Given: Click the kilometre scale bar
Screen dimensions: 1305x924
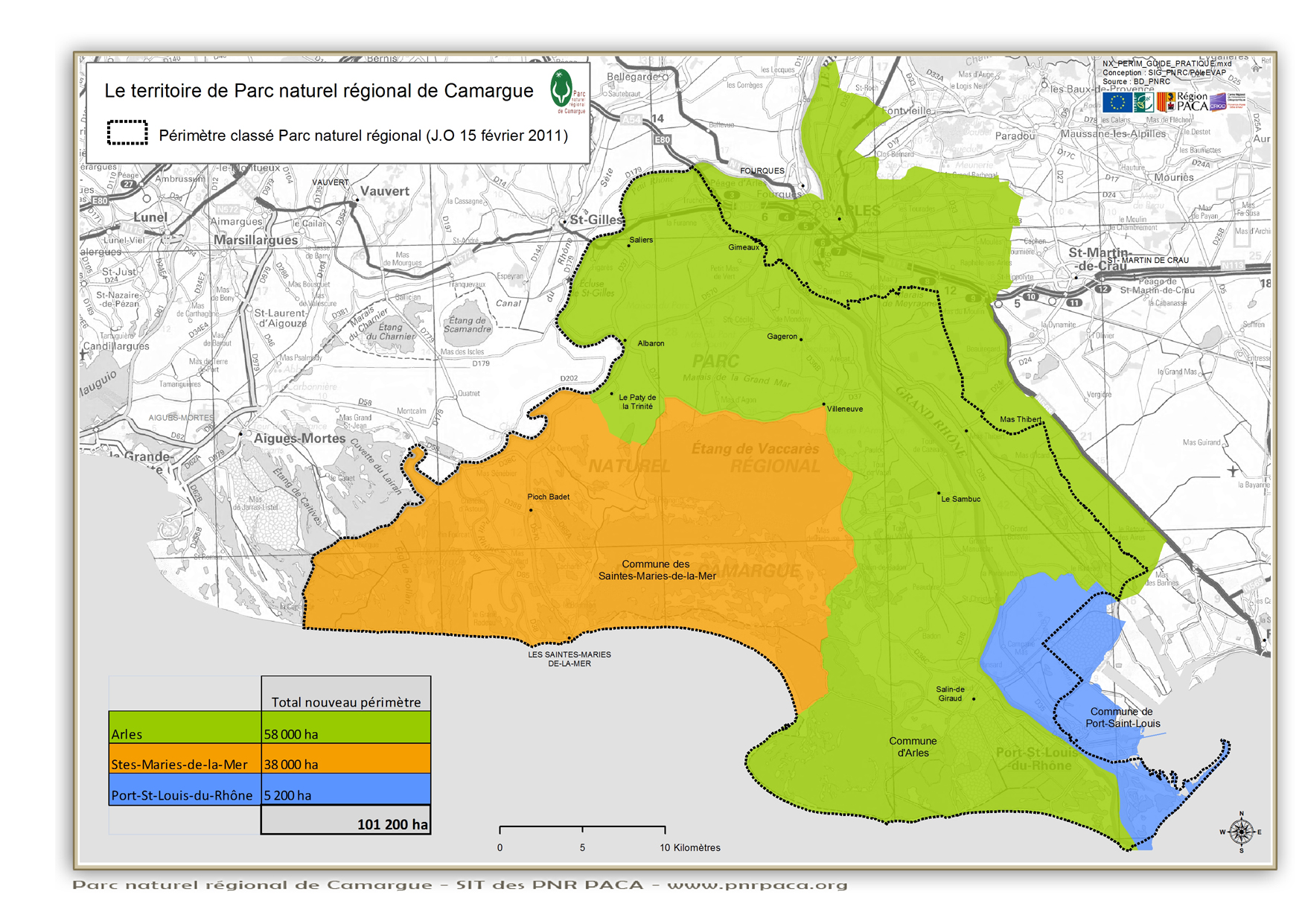Looking at the screenshot, I should (582, 828).
